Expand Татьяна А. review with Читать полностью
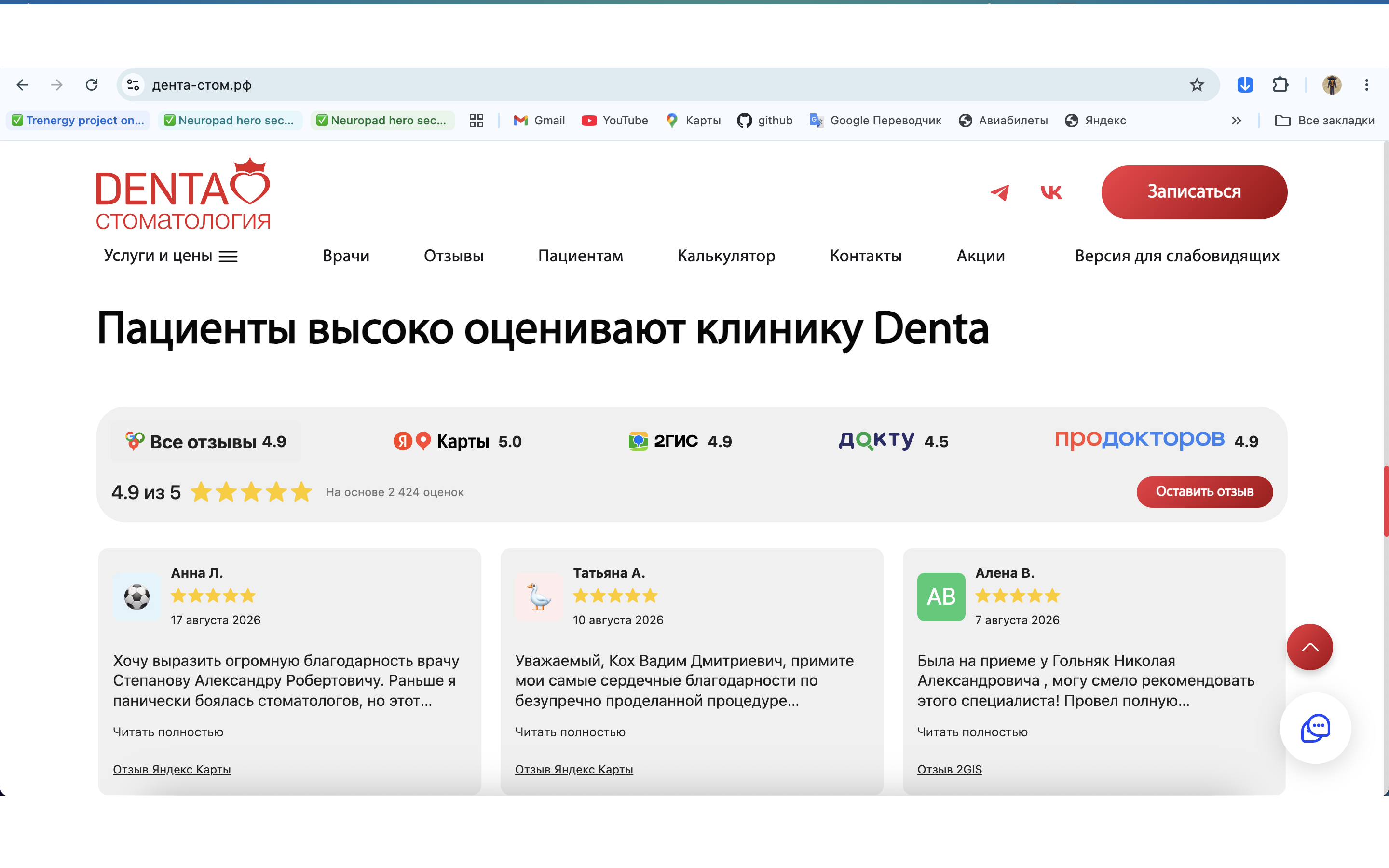 pos(570,732)
